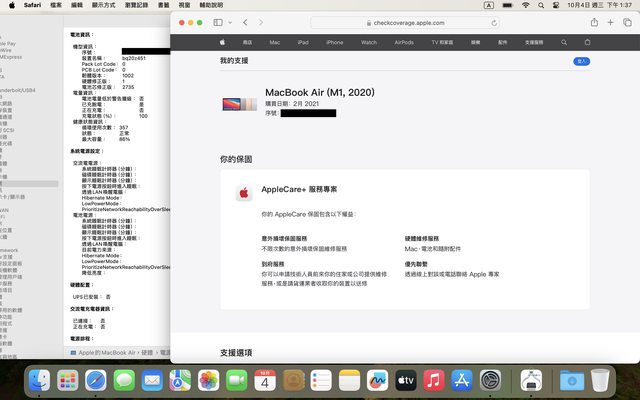Open the 輔助說明 menu
640x400 pixels.
(211, 5)
